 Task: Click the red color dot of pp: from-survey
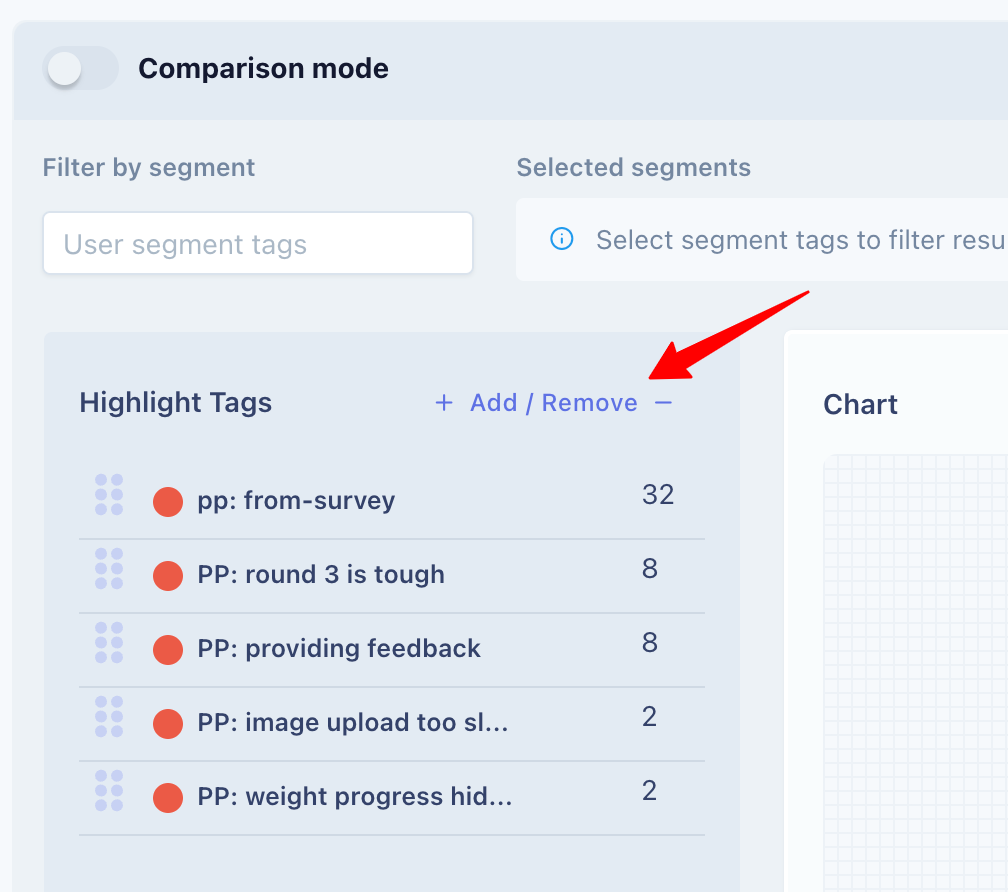point(168,502)
